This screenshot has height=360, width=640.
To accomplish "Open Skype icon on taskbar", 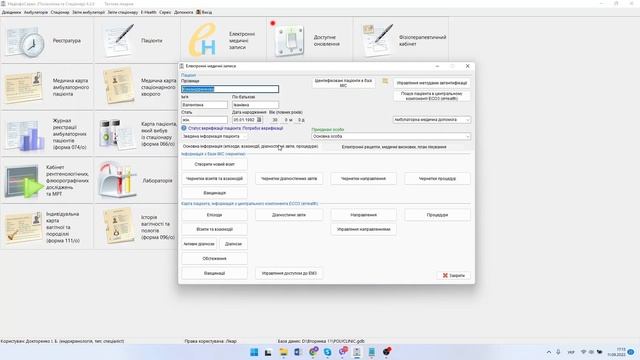I will coord(327,352).
